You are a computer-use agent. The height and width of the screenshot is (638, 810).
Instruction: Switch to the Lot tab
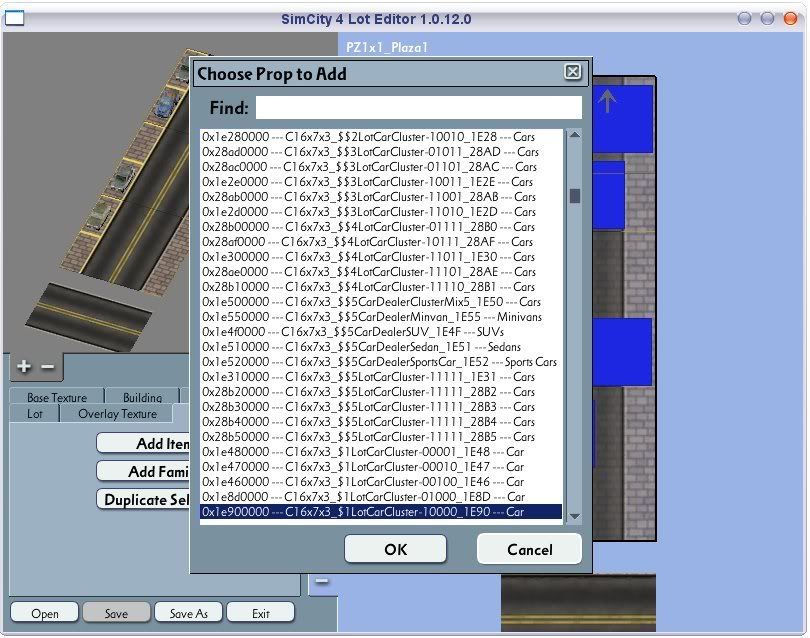click(x=35, y=413)
